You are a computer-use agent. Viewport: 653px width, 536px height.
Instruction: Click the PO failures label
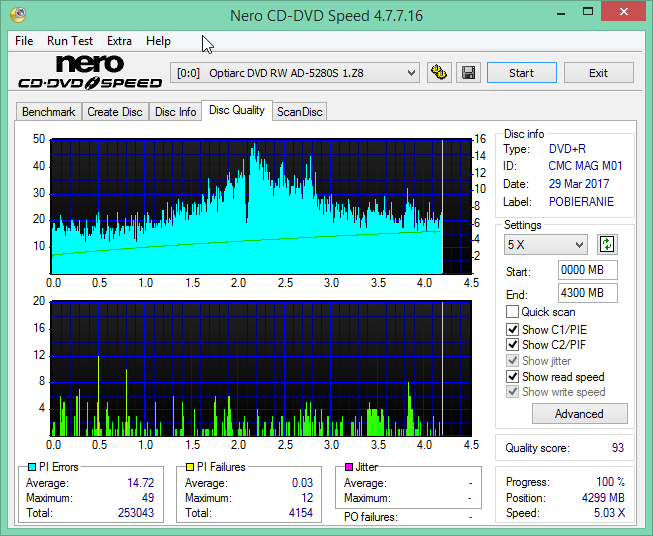click(371, 517)
